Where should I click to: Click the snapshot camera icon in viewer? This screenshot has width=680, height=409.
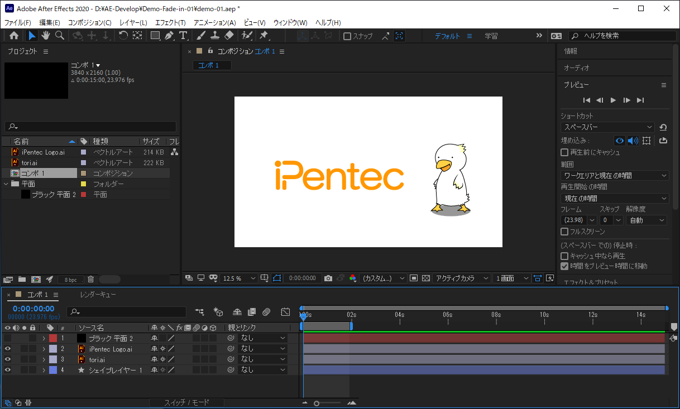click(x=328, y=278)
